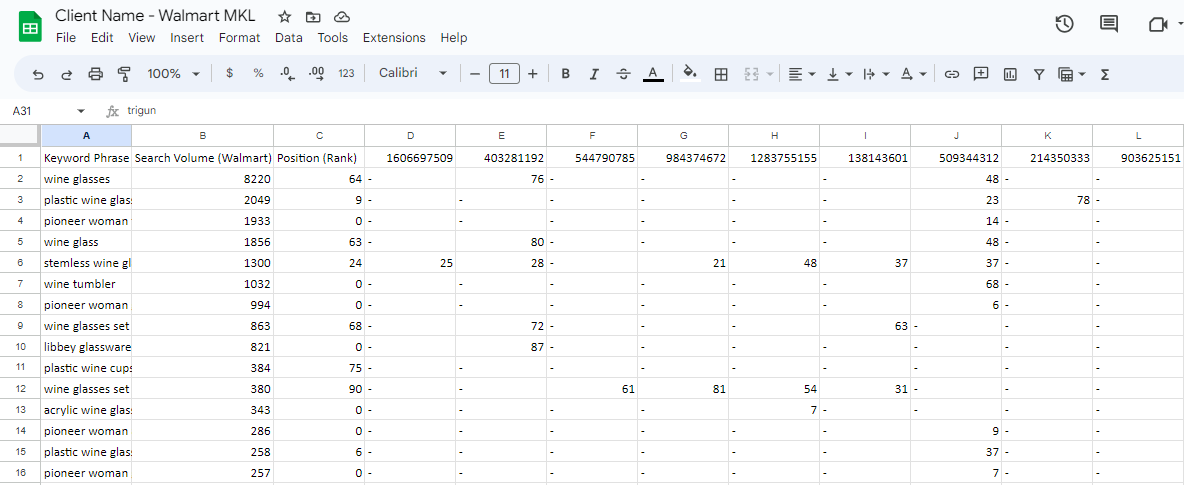
Task: Open the name box dropdown arrow
Action: (81, 111)
